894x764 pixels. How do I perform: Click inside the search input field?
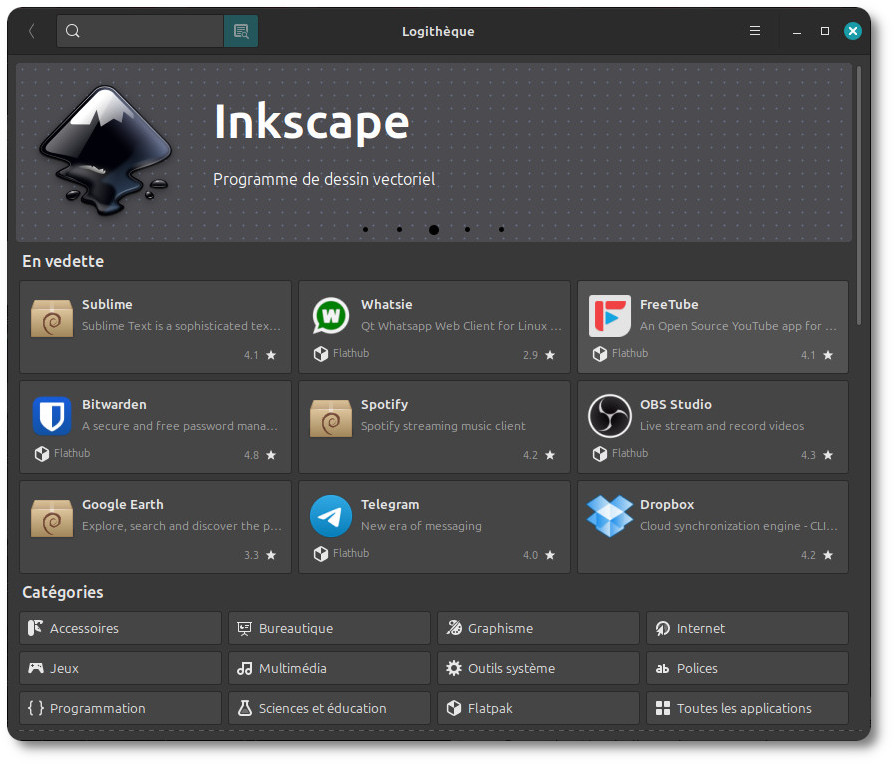(x=150, y=31)
